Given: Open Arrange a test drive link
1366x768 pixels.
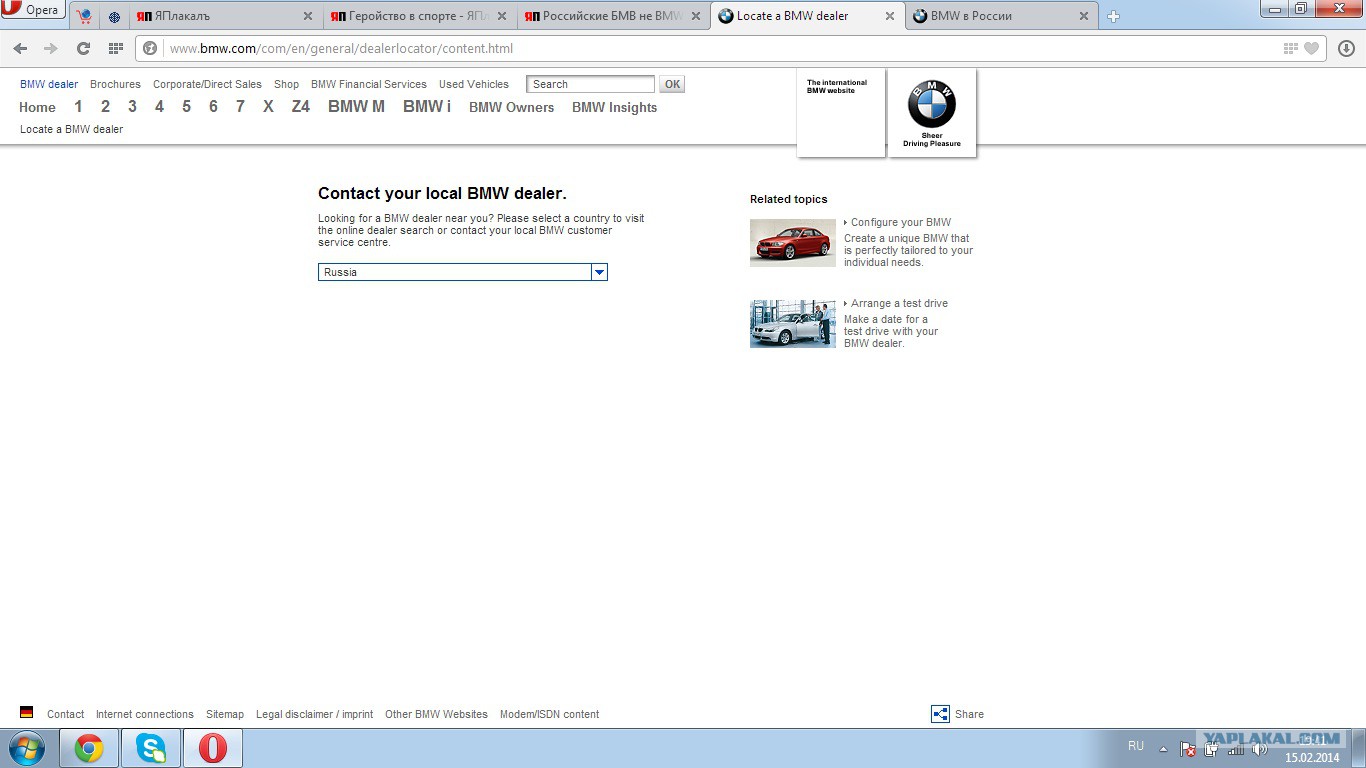Looking at the screenshot, I should click(x=899, y=303).
